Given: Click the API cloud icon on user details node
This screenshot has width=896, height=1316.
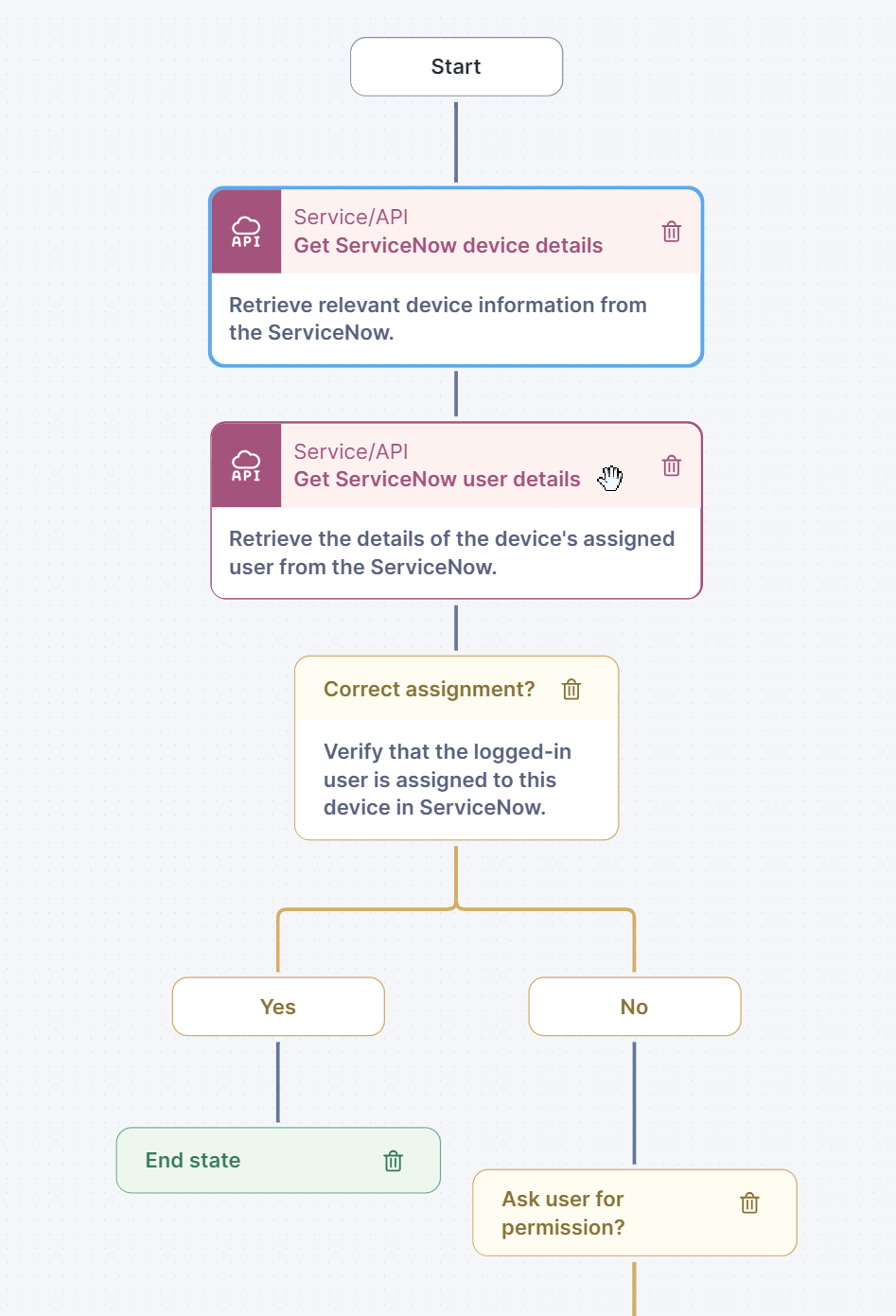Looking at the screenshot, I should point(246,465).
